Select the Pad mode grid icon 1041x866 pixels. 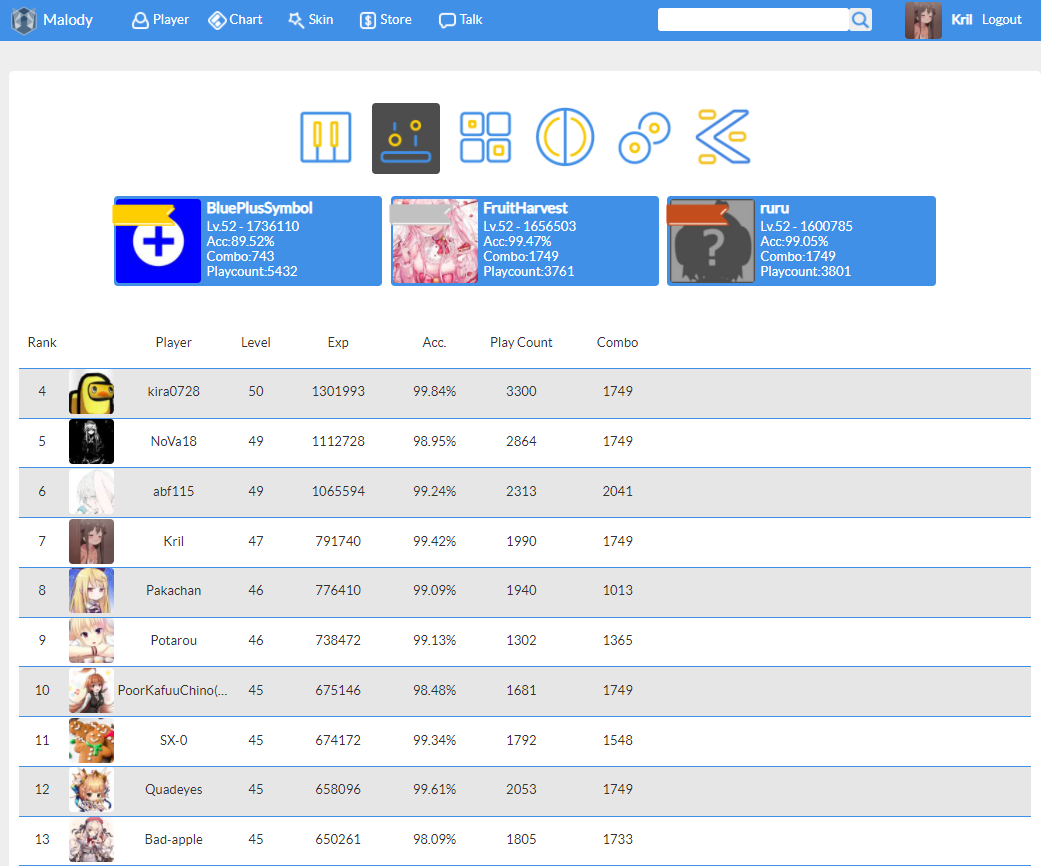(x=485, y=137)
